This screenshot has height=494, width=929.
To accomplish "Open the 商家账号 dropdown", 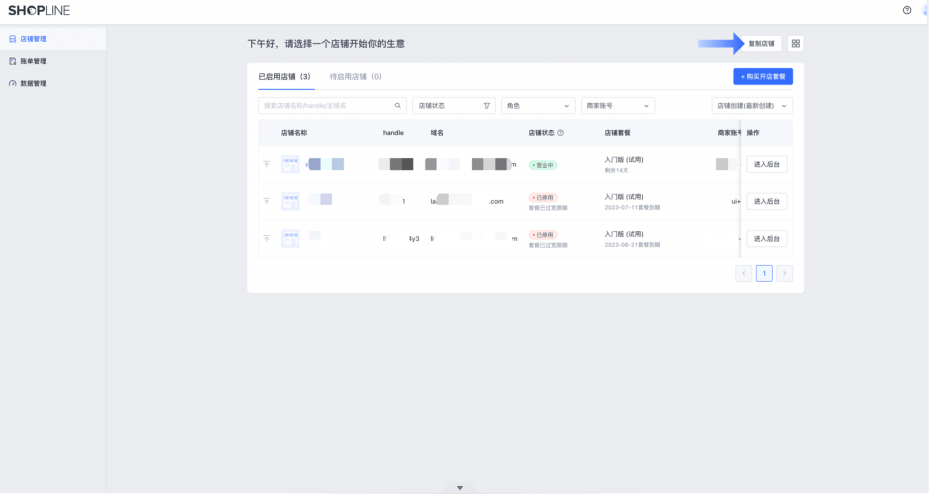I will click(617, 105).
